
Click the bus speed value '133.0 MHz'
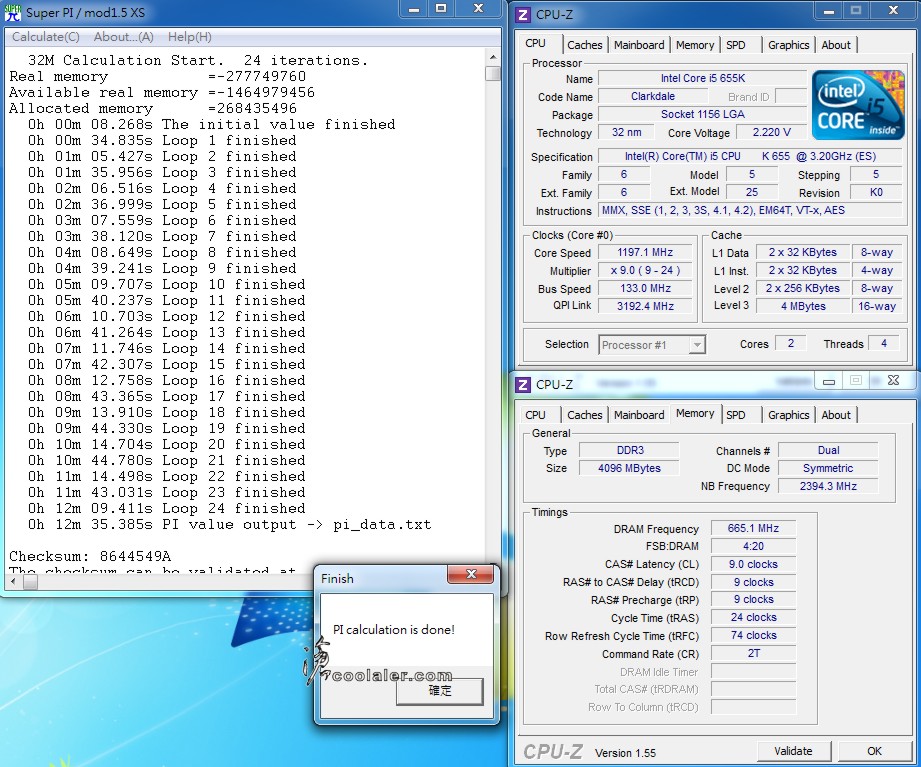(x=645, y=288)
